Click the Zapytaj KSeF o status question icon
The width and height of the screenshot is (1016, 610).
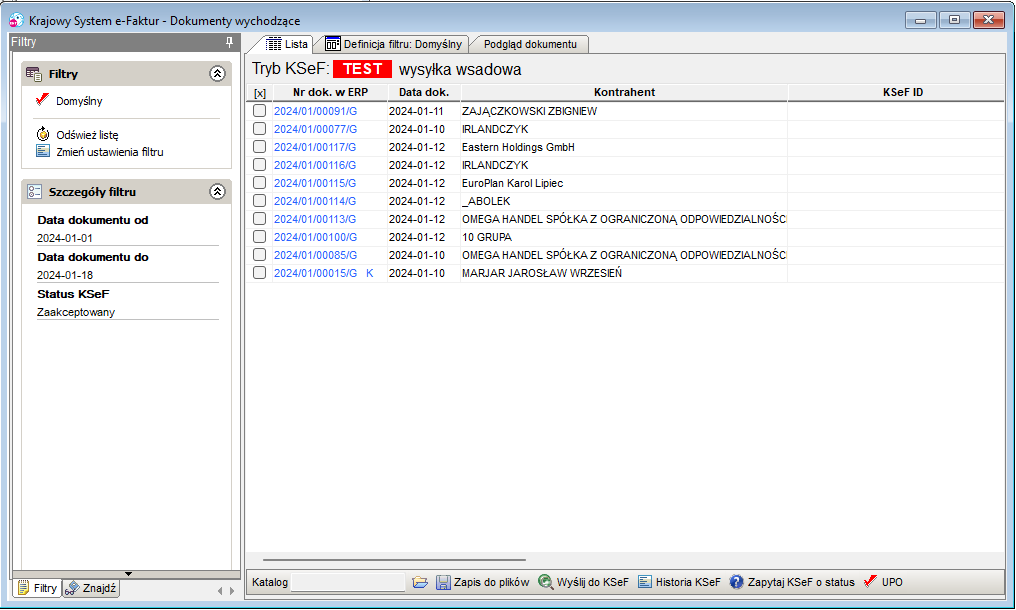(x=736, y=582)
